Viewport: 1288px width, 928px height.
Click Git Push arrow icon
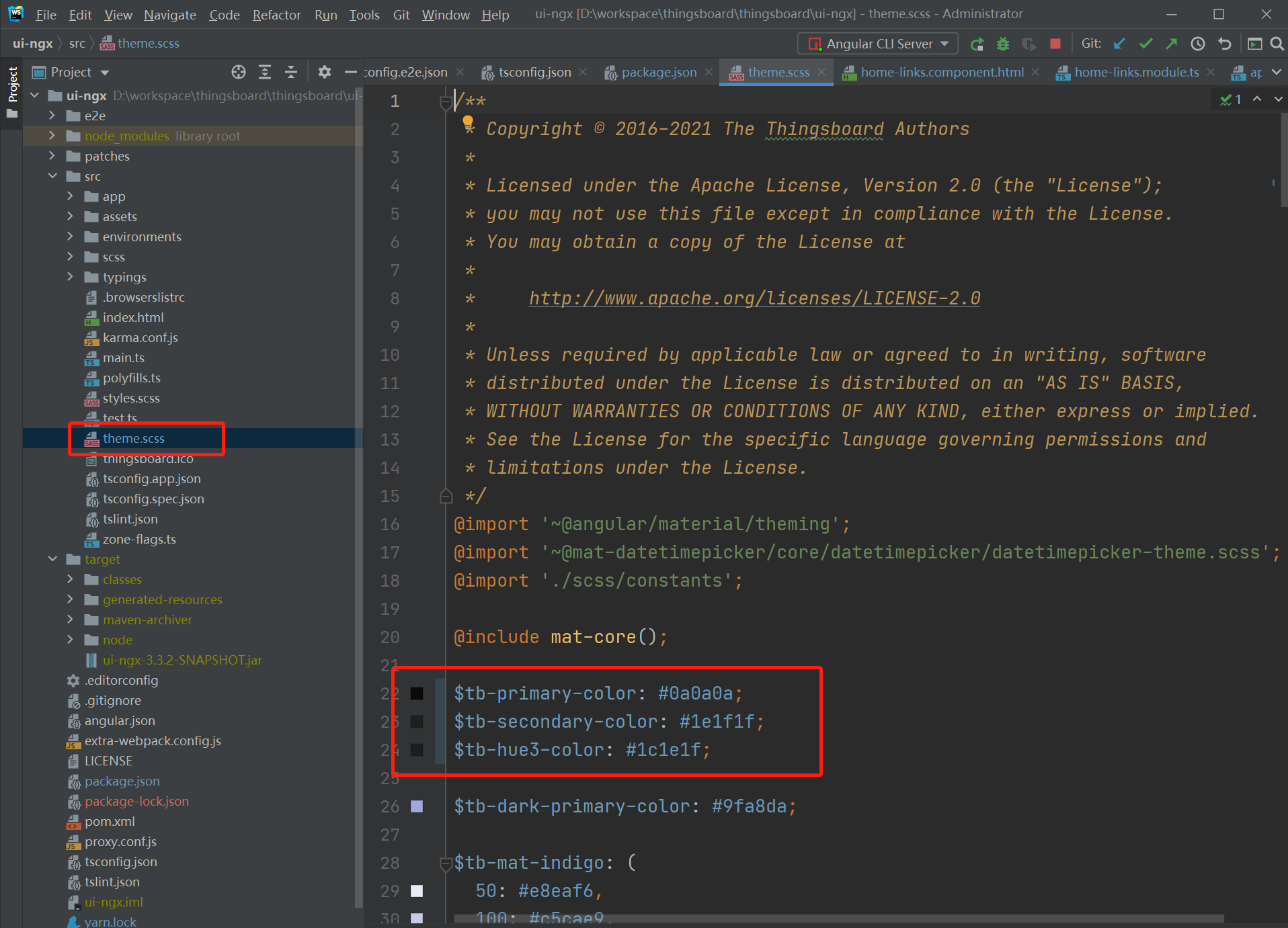pyautogui.click(x=1172, y=44)
